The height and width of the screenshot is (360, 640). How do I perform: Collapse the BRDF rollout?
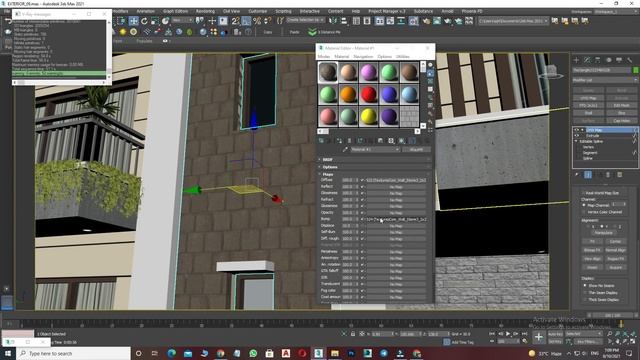(x=375, y=159)
